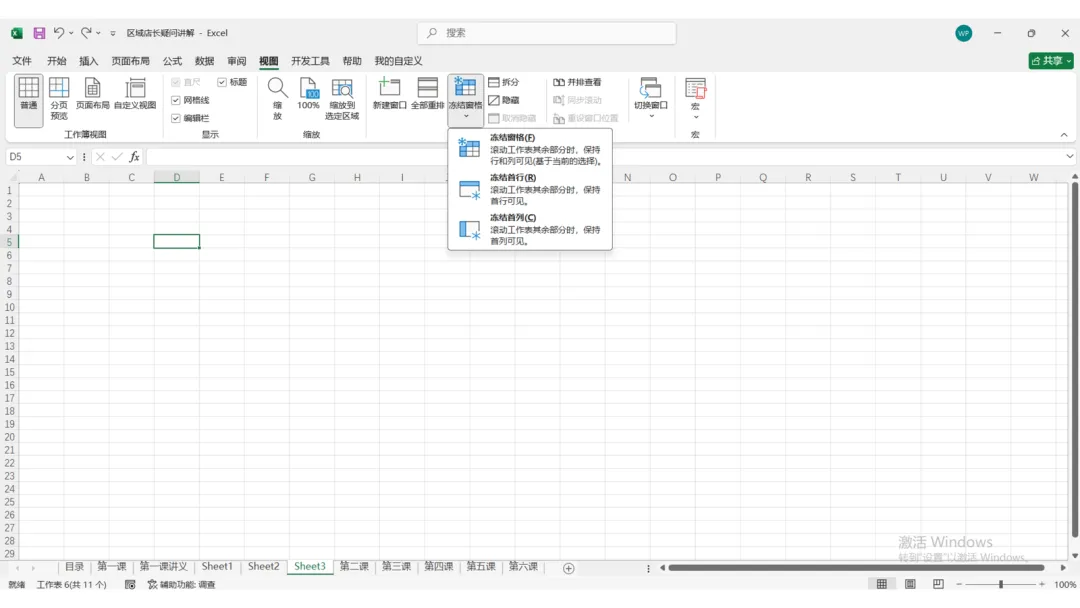Switch to Page Layout view in status bar
The image size is (1080, 608).
click(x=910, y=584)
